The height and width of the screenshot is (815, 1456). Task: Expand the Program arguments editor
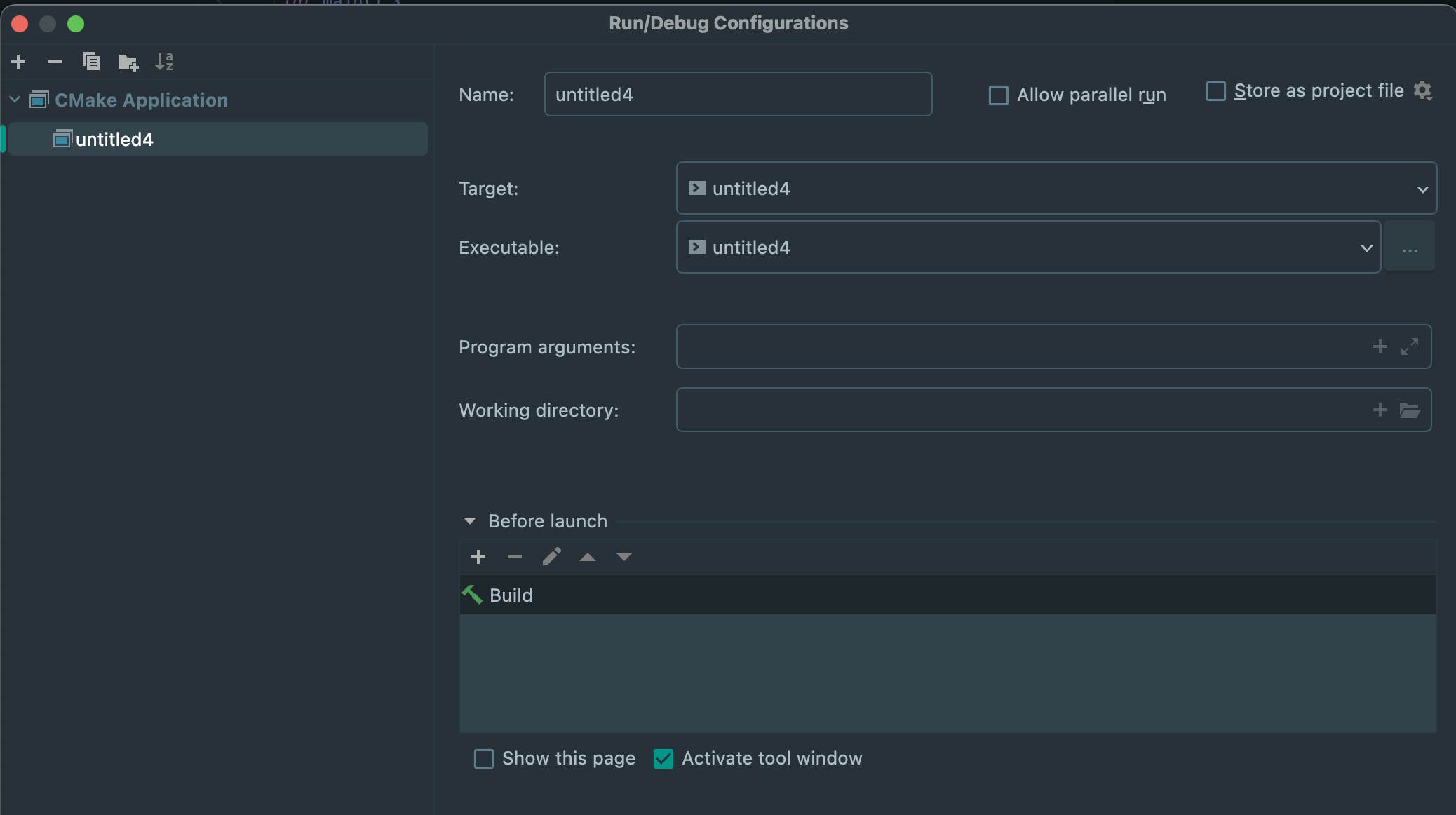[x=1411, y=346]
